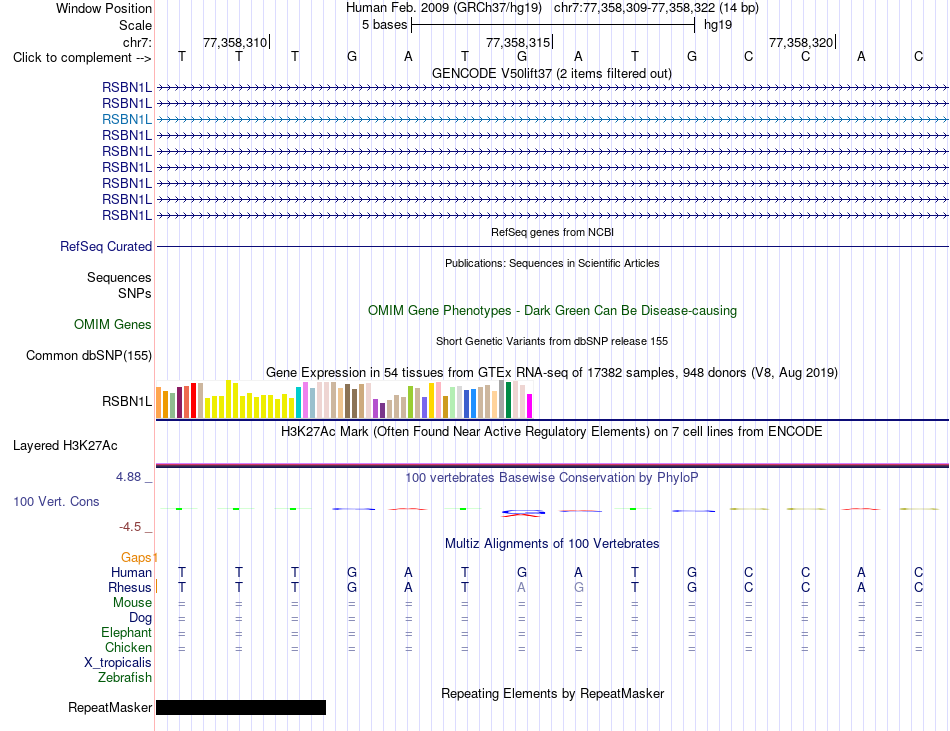
Task: Click the Sequences label of the Publications track
Action: point(119,277)
